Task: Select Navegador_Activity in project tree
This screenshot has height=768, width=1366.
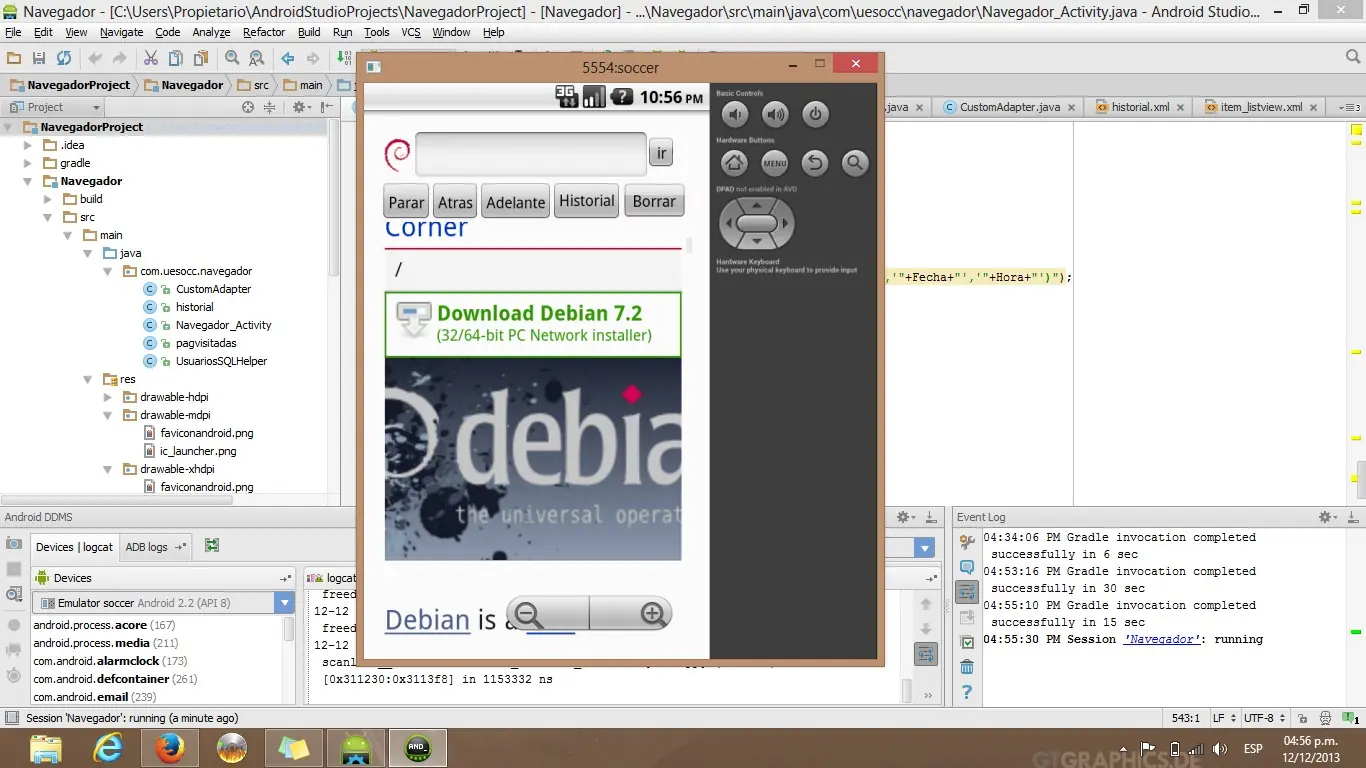Action: pos(223,325)
